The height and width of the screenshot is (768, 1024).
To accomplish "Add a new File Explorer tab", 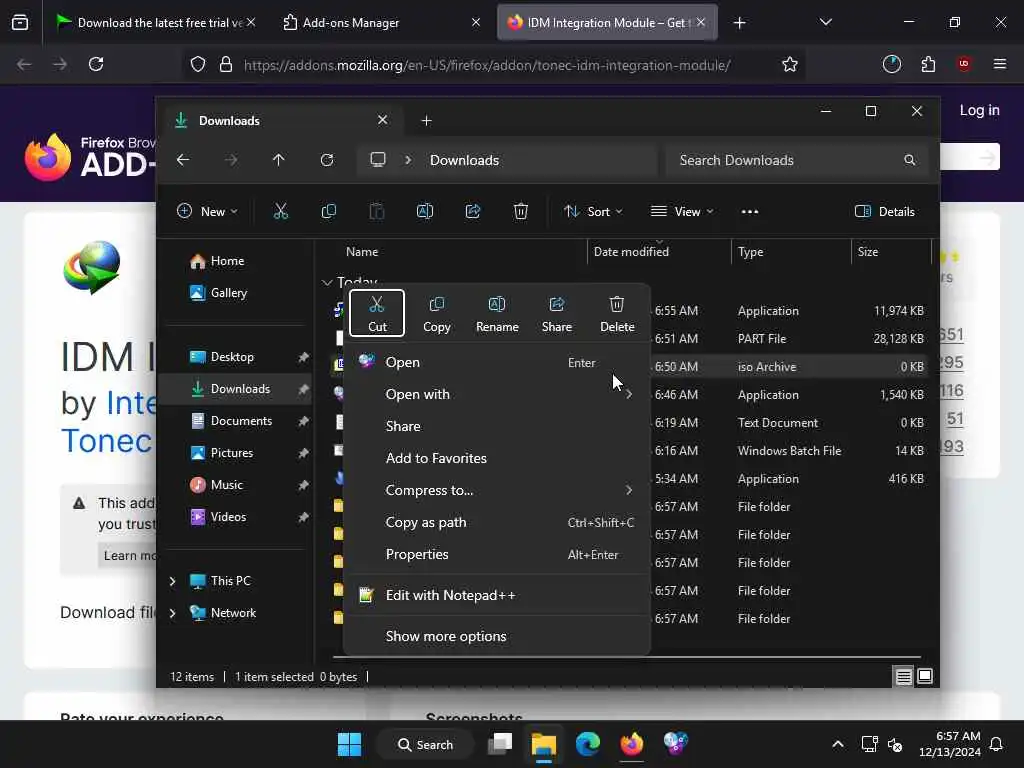I will click(426, 121).
